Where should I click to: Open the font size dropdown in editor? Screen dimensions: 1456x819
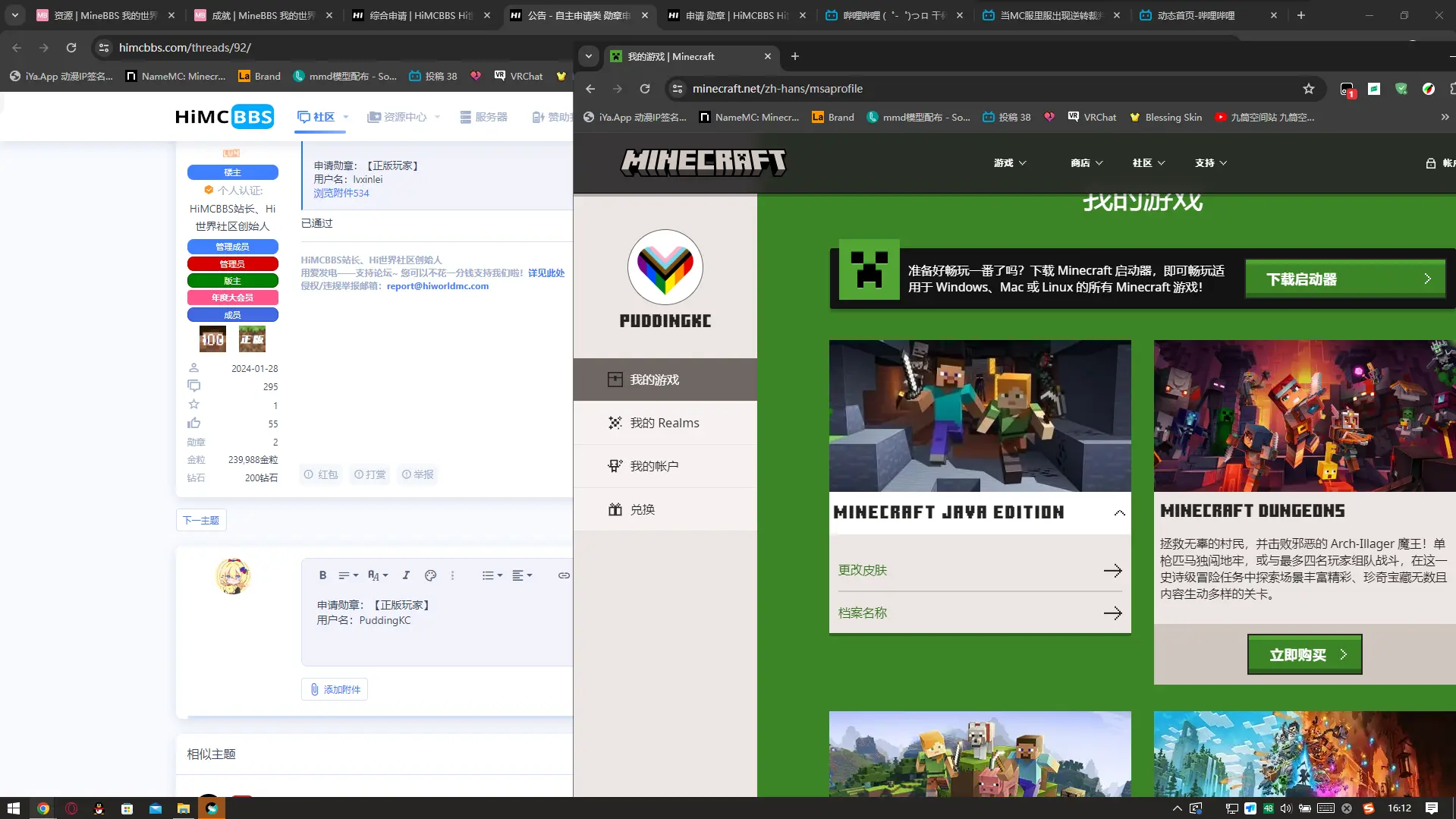click(x=377, y=575)
